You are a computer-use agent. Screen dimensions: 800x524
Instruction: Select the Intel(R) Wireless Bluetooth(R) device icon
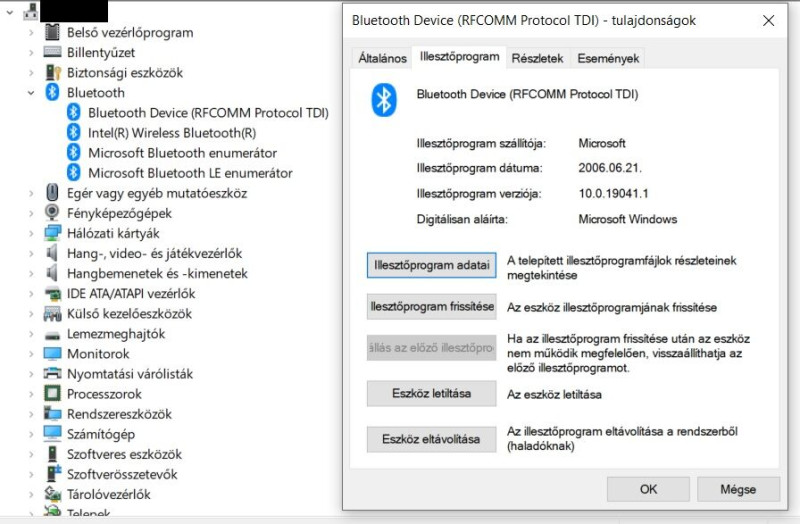[73, 133]
